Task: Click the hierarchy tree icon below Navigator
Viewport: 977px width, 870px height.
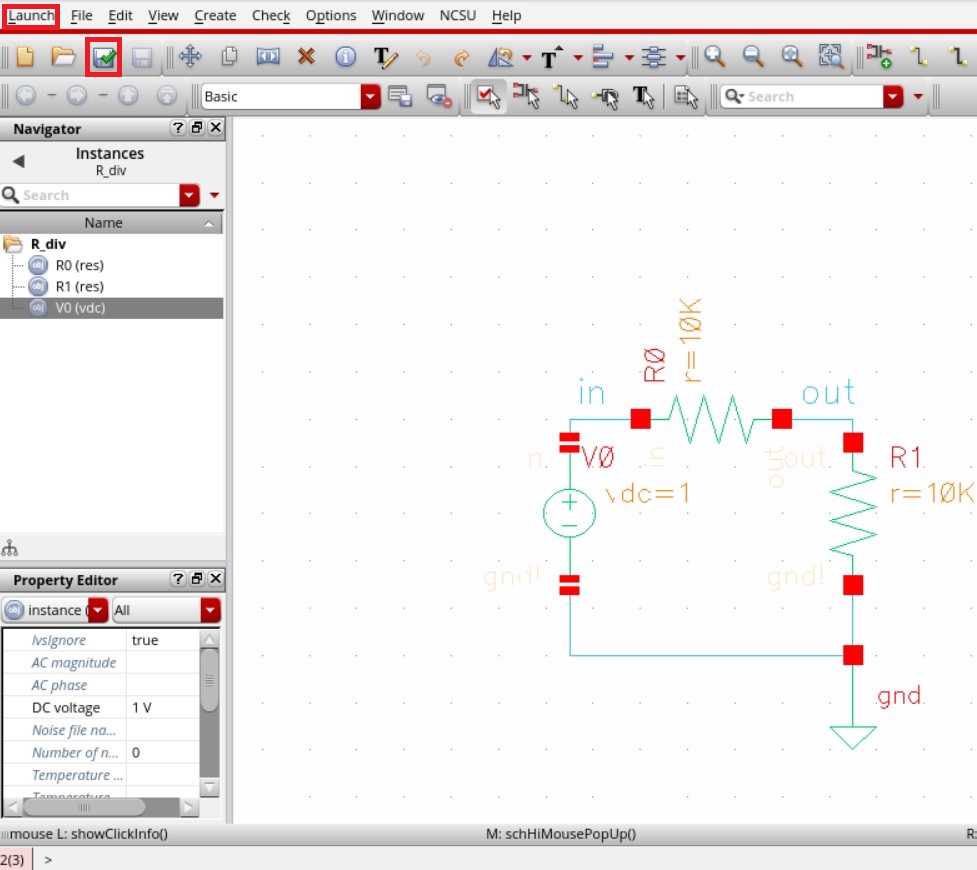Action: 10,548
